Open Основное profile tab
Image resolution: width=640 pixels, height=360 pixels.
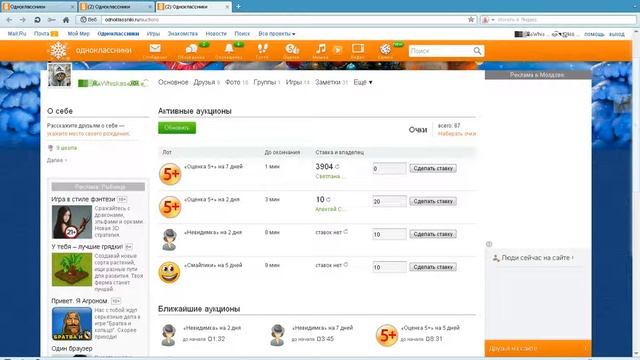click(x=173, y=82)
